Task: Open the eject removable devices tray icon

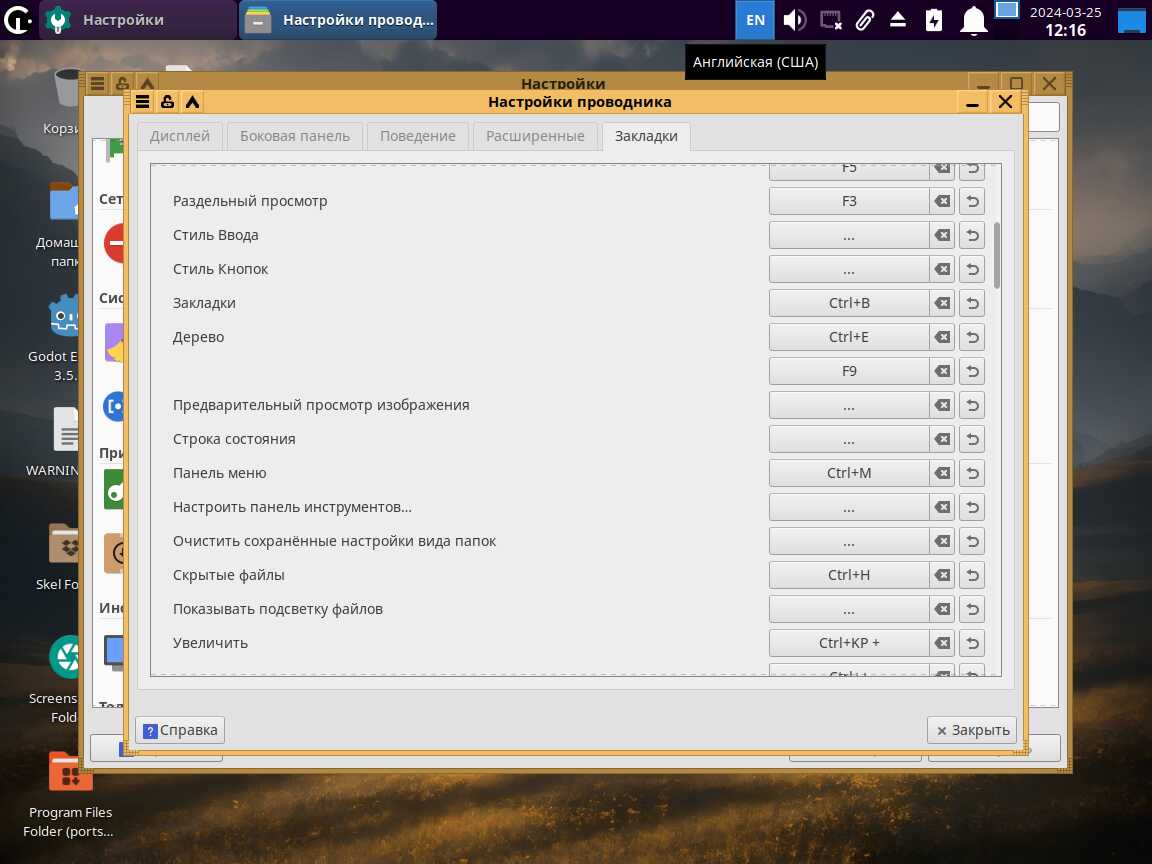Action: click(898, 20)
